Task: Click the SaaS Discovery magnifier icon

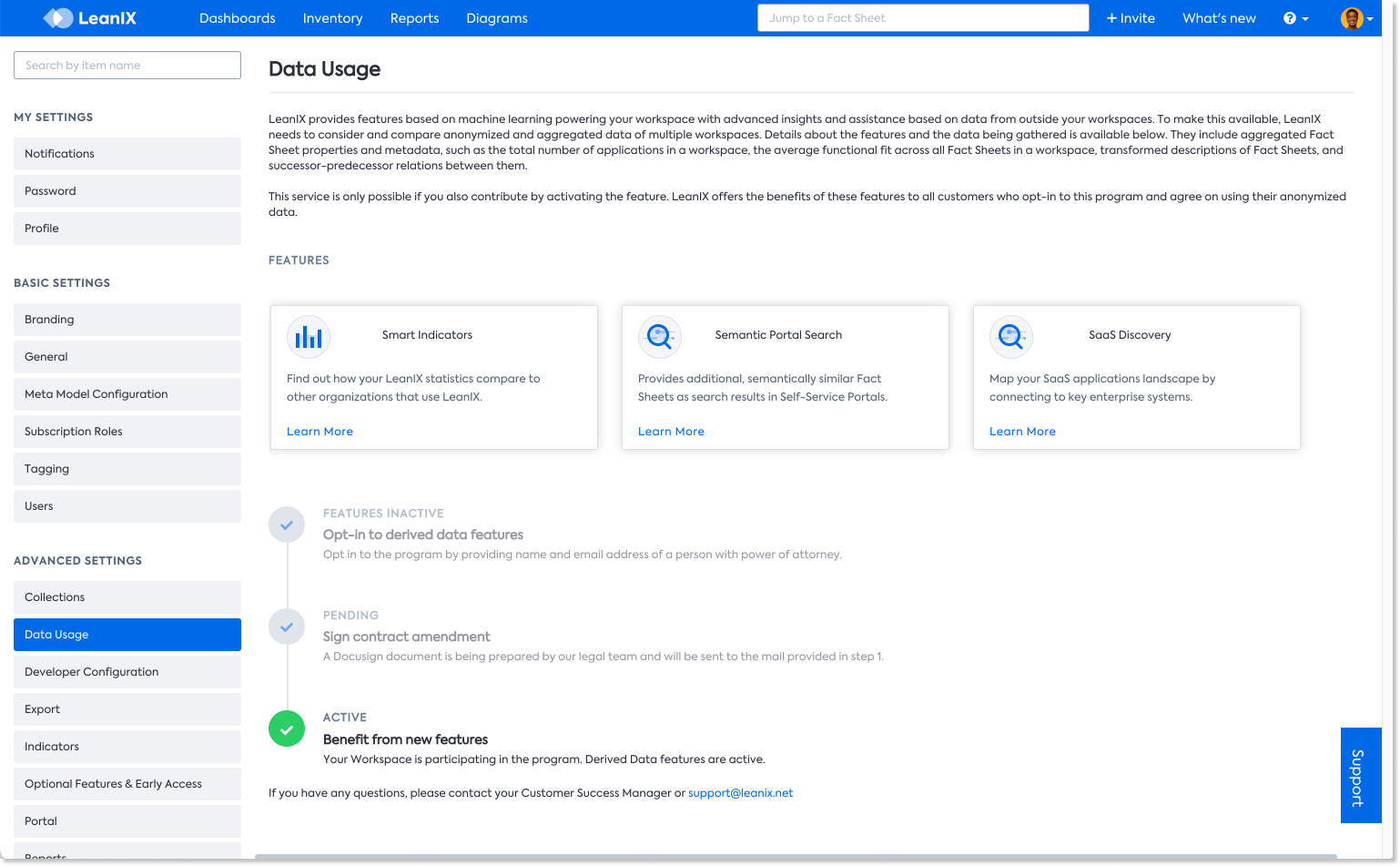Action: coord(1011,337)
